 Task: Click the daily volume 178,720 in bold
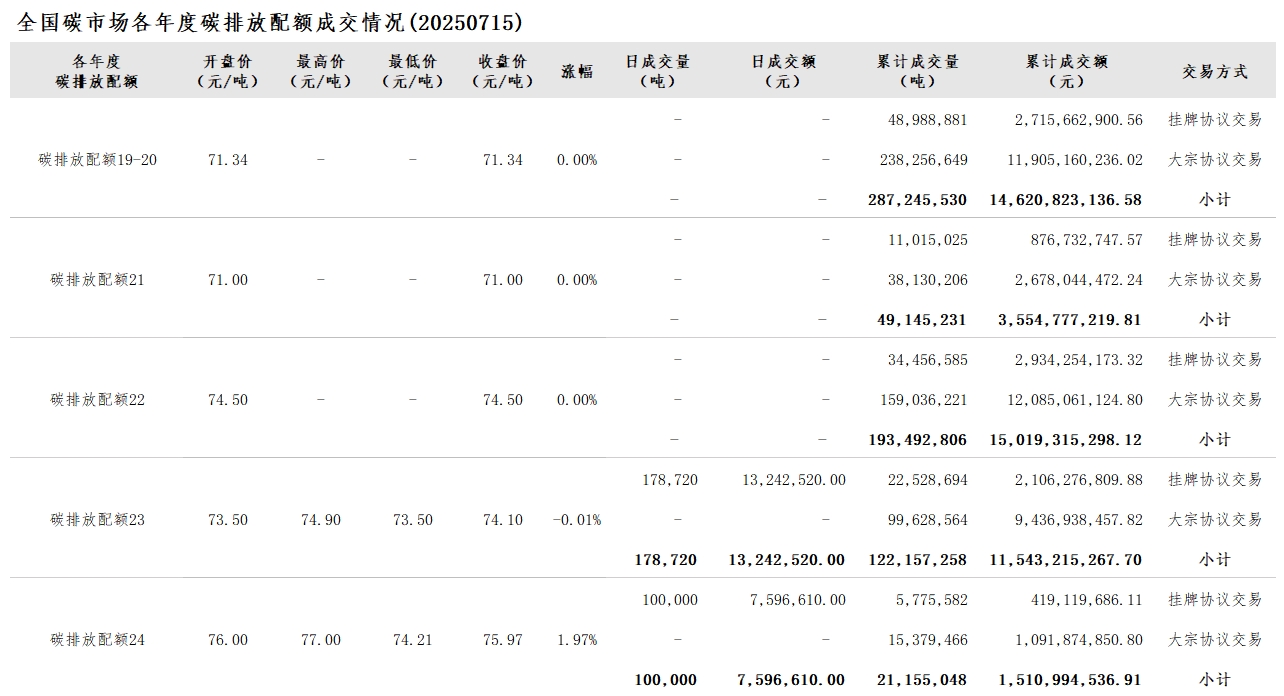(665, 560)
